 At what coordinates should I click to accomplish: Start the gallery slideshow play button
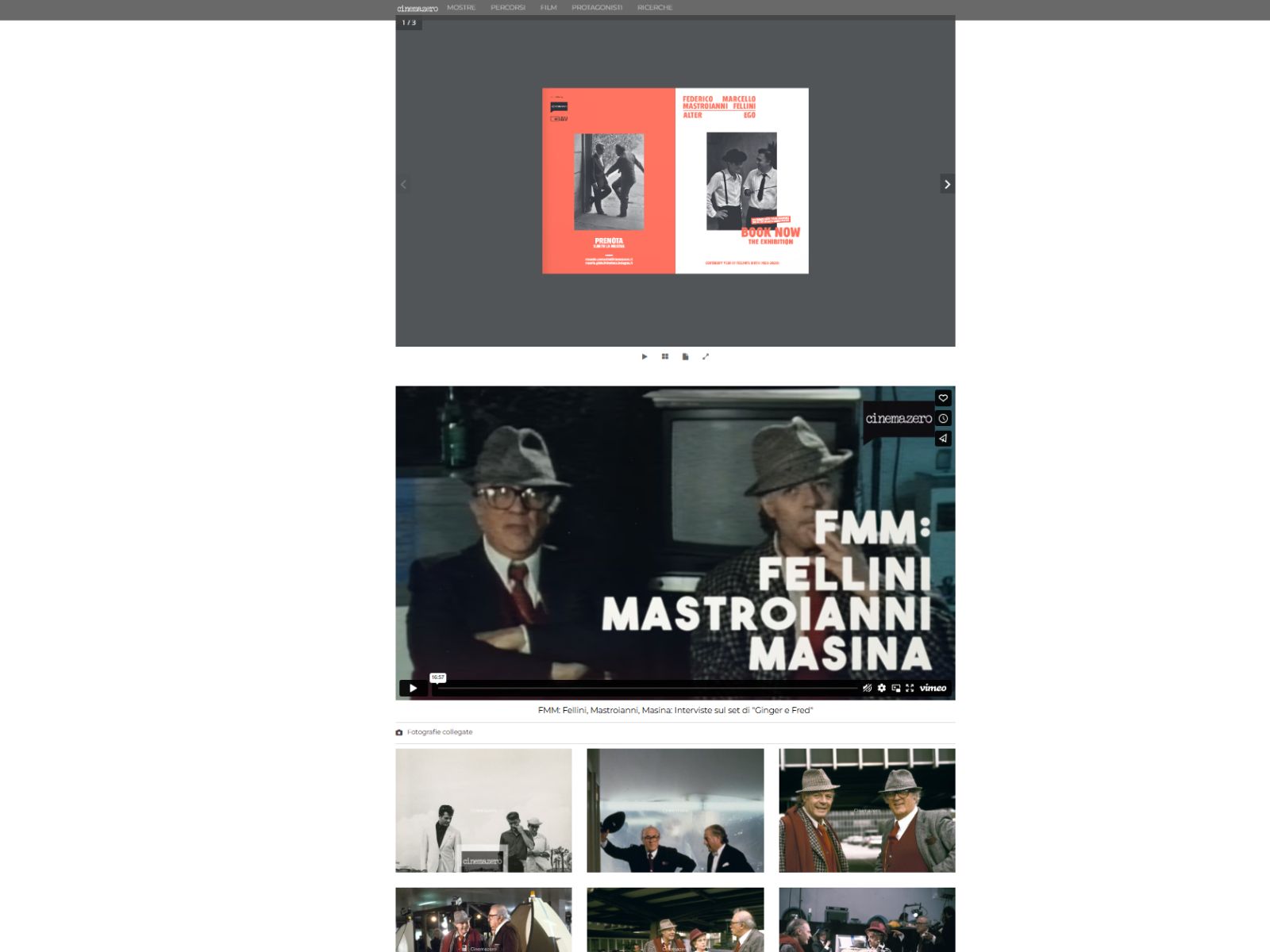[x=645, y=357]
